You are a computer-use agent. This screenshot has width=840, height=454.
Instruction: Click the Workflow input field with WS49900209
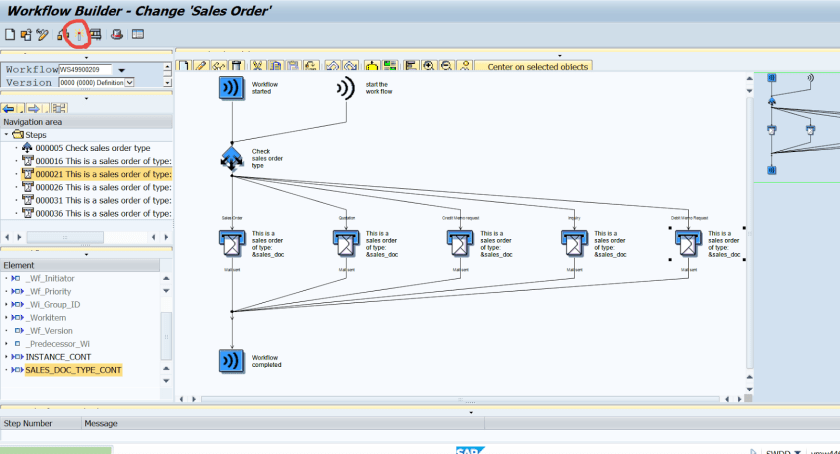[85, 70]
